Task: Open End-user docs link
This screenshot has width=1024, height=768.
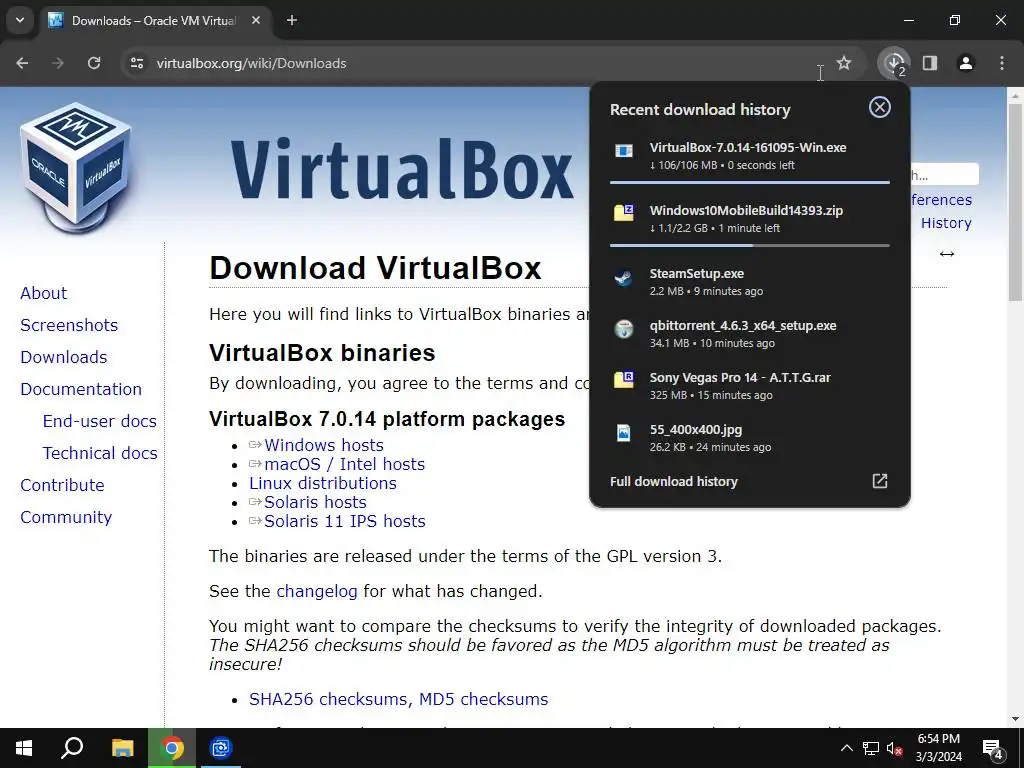Action: pos(100,421)
